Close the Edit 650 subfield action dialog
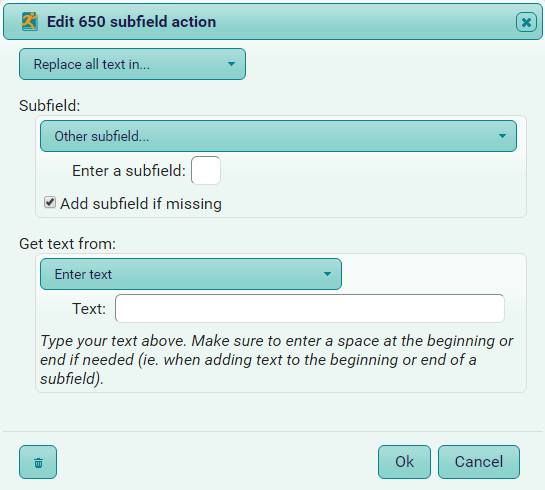 [x=526, y=22]
